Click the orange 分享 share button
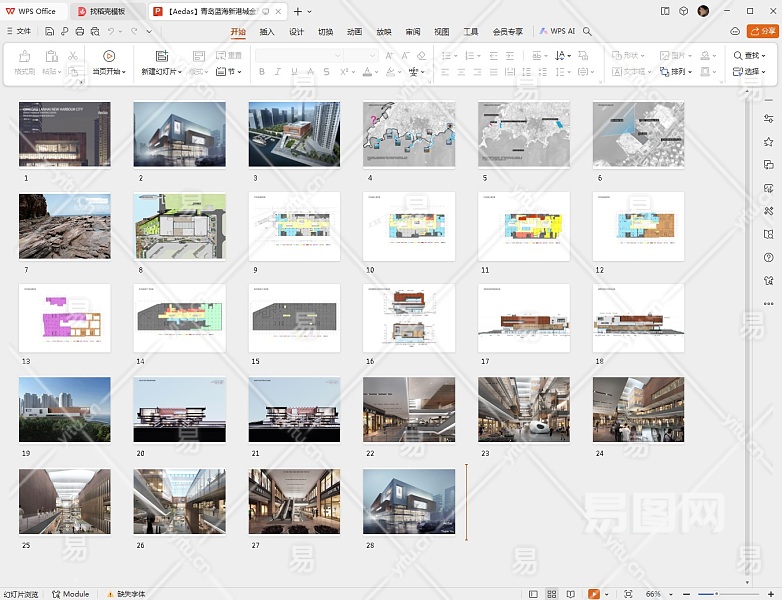782x600 pixels. (764, 31)
